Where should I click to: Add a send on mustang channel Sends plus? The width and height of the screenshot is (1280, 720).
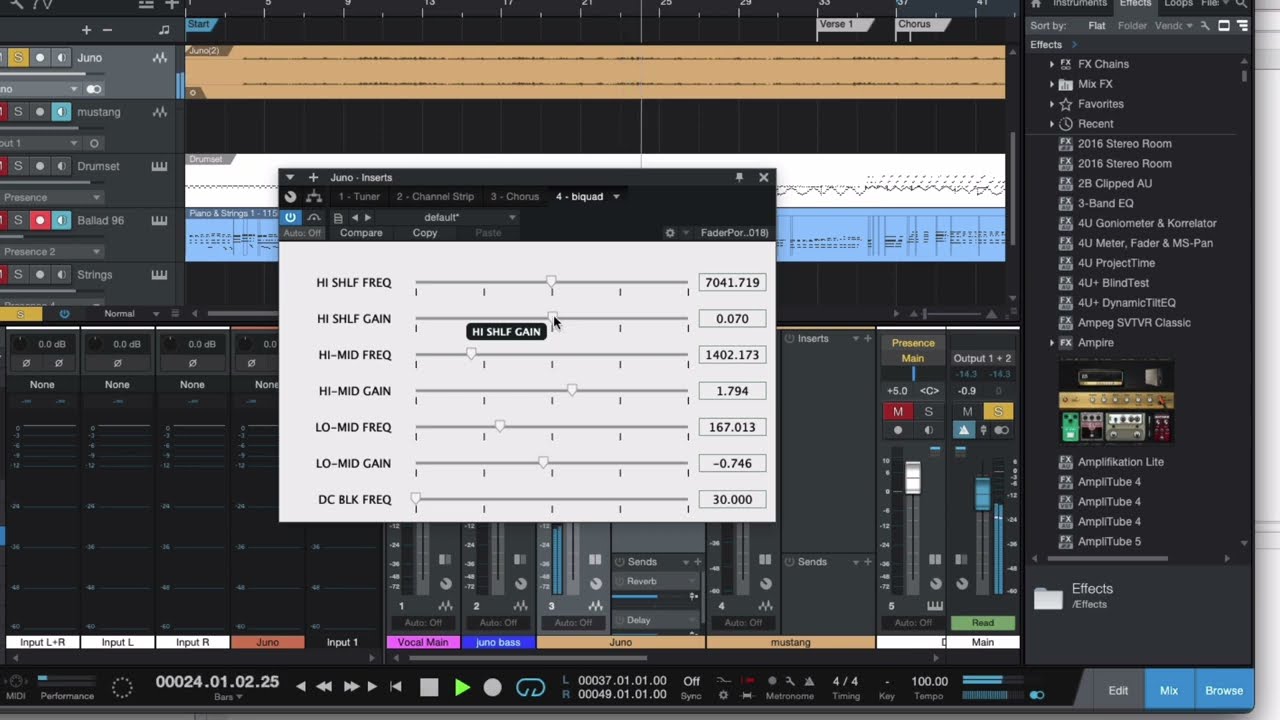[x=868, y=562]
